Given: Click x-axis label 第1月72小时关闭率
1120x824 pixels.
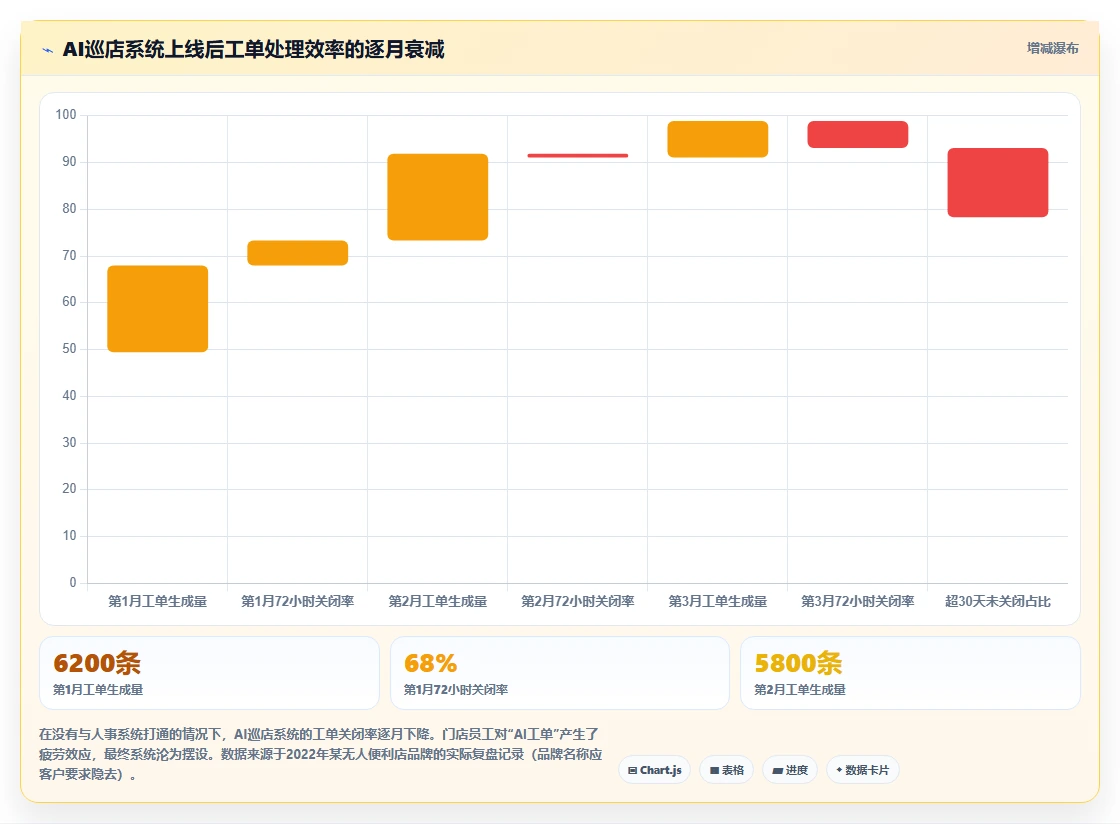Looking at the screenshot, I should [x=298, y=601].
